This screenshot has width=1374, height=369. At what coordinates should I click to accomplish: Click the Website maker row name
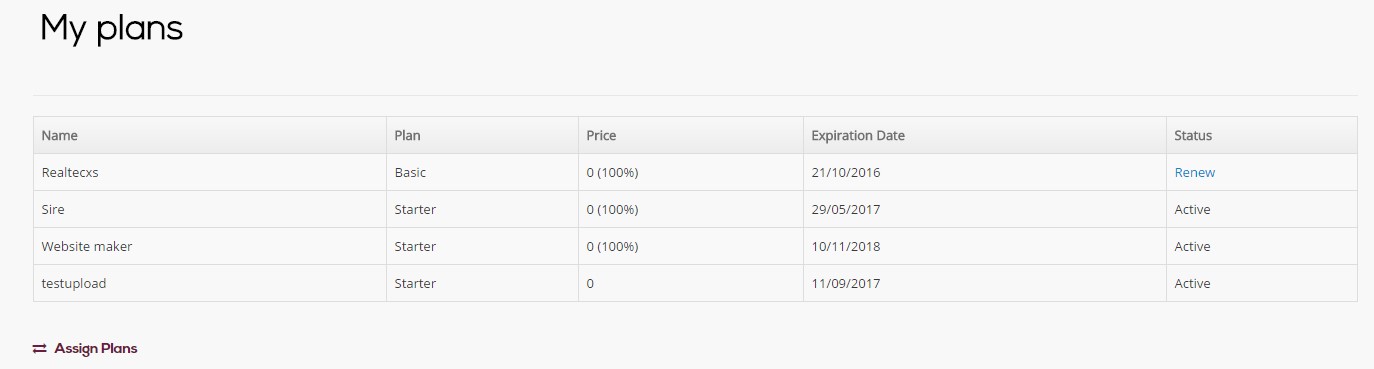pyautogui.click(x=87, y=247)
